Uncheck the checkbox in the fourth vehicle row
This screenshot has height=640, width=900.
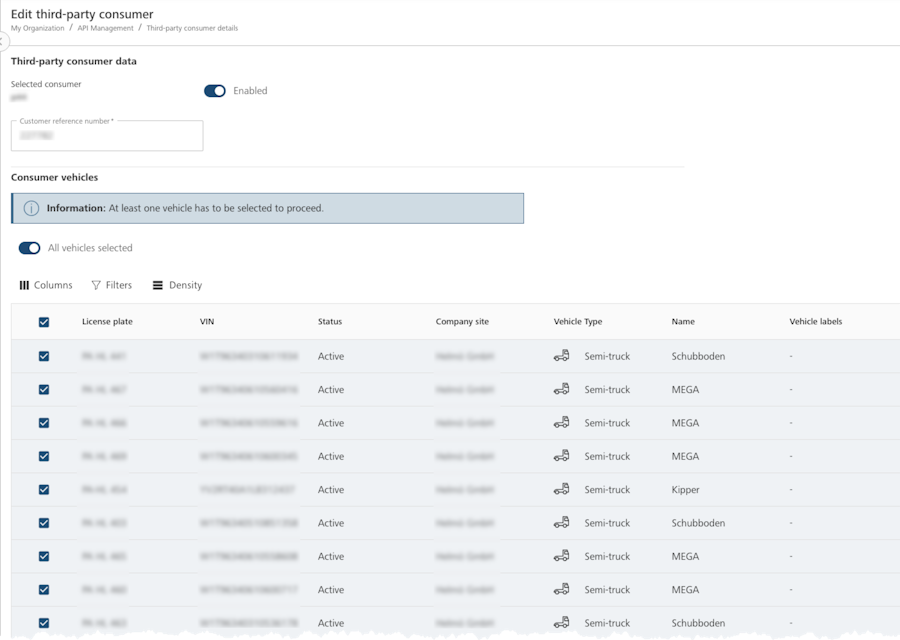click(x=44, y=456)
